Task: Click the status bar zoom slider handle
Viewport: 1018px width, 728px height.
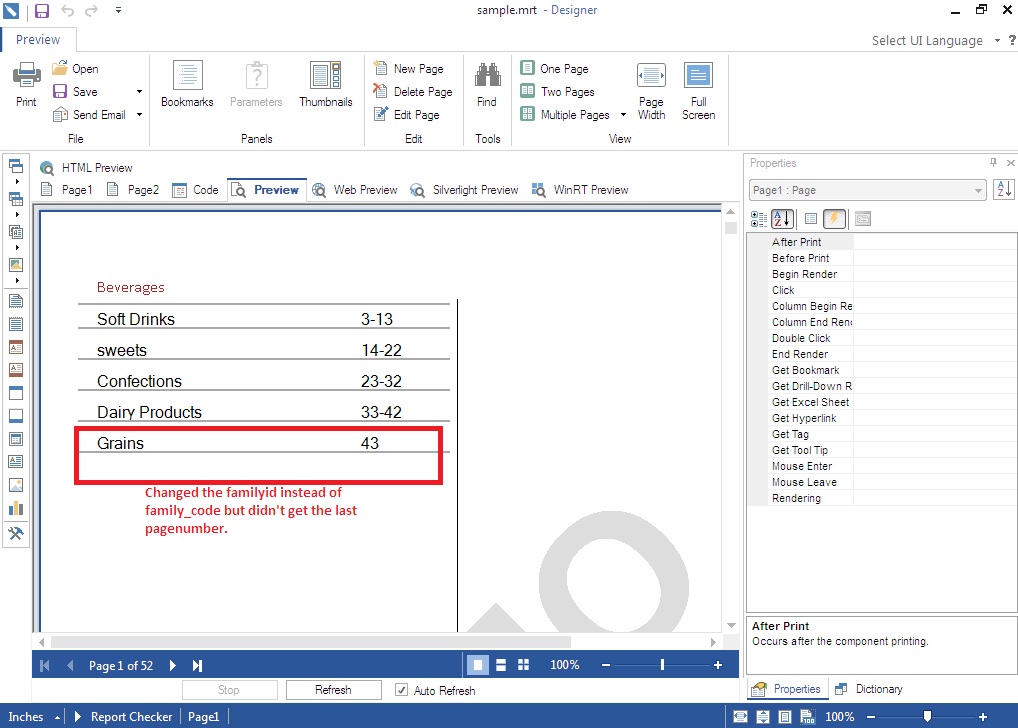Action: (927, 716)
